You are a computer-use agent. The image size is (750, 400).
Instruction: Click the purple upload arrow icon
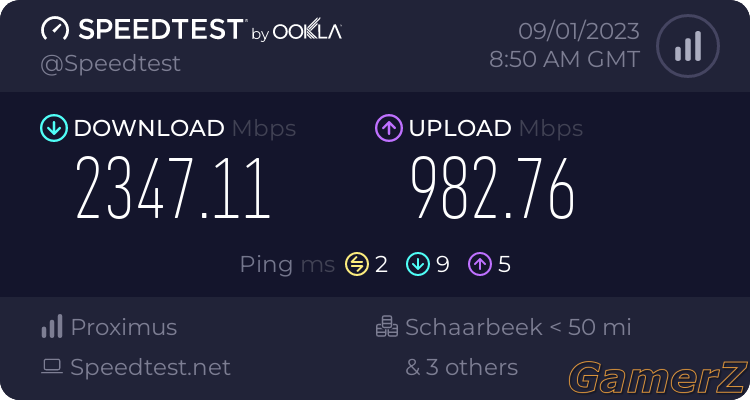pyautogui.click(x=389, y=128)
